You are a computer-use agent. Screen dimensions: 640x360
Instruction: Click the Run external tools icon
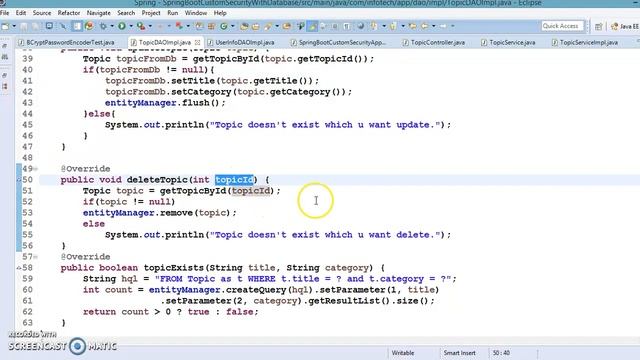[x=141, y=26]
